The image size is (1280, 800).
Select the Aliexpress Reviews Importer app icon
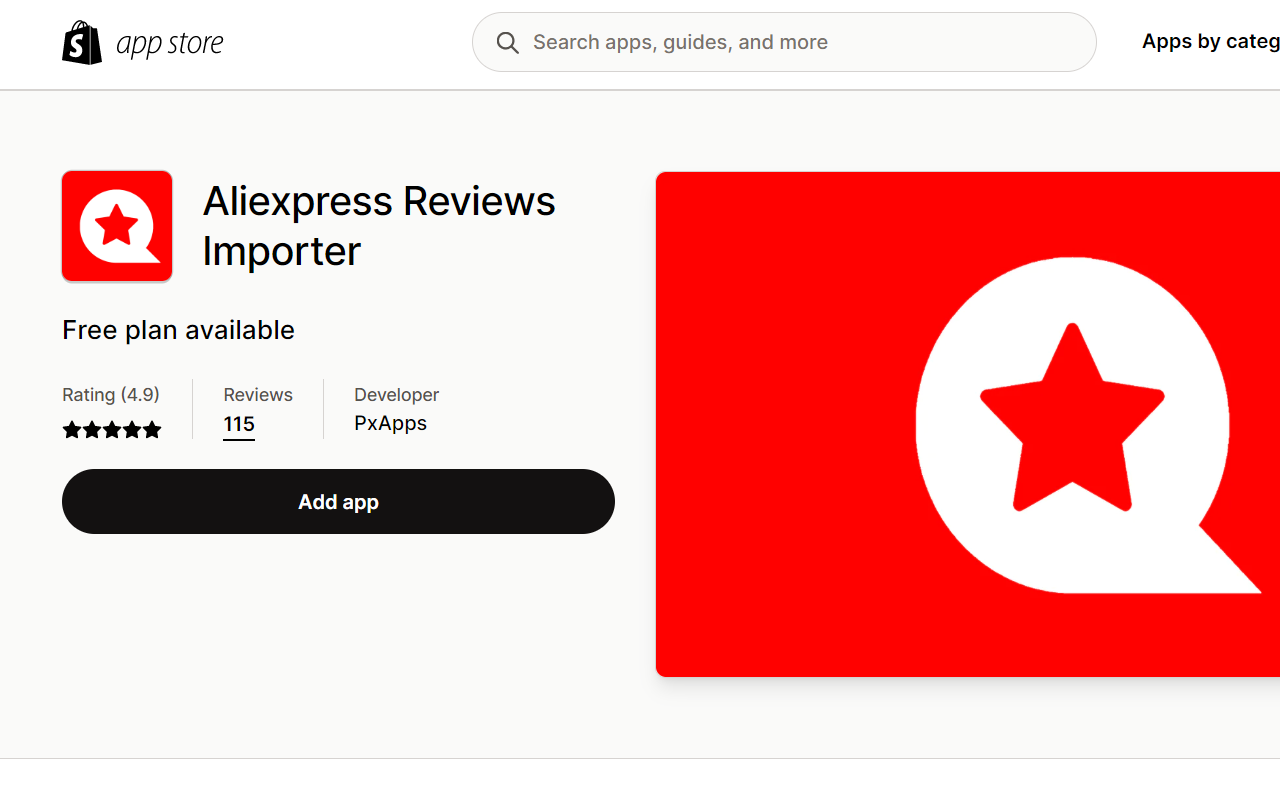[116, 226]
